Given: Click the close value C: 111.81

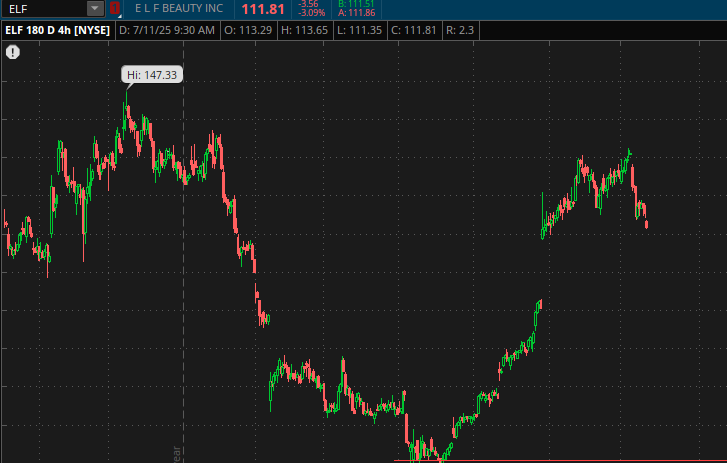Looking at the screenshot, I should (x=414, y=30).
